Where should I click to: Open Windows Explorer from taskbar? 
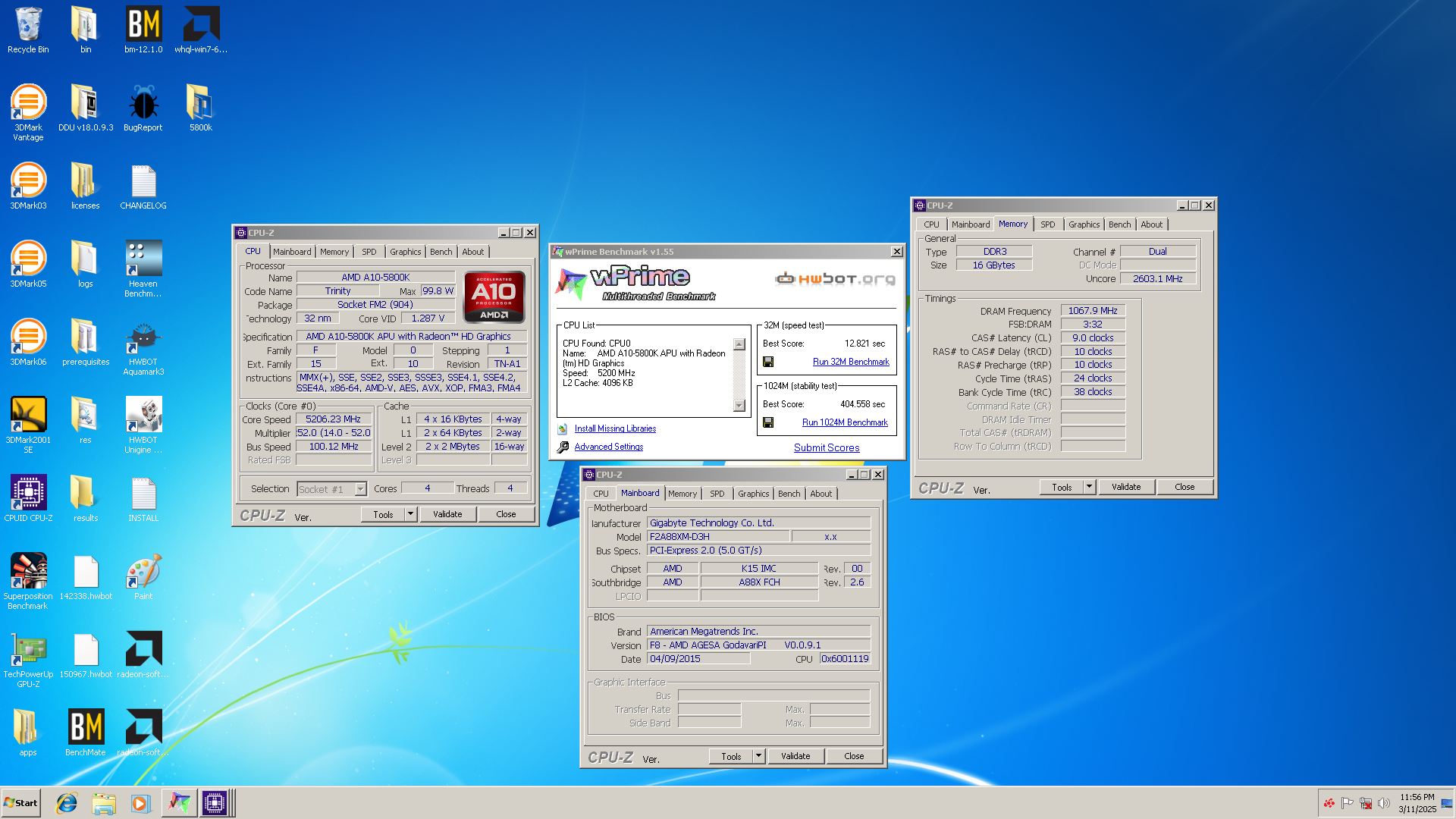coord(104,803)
